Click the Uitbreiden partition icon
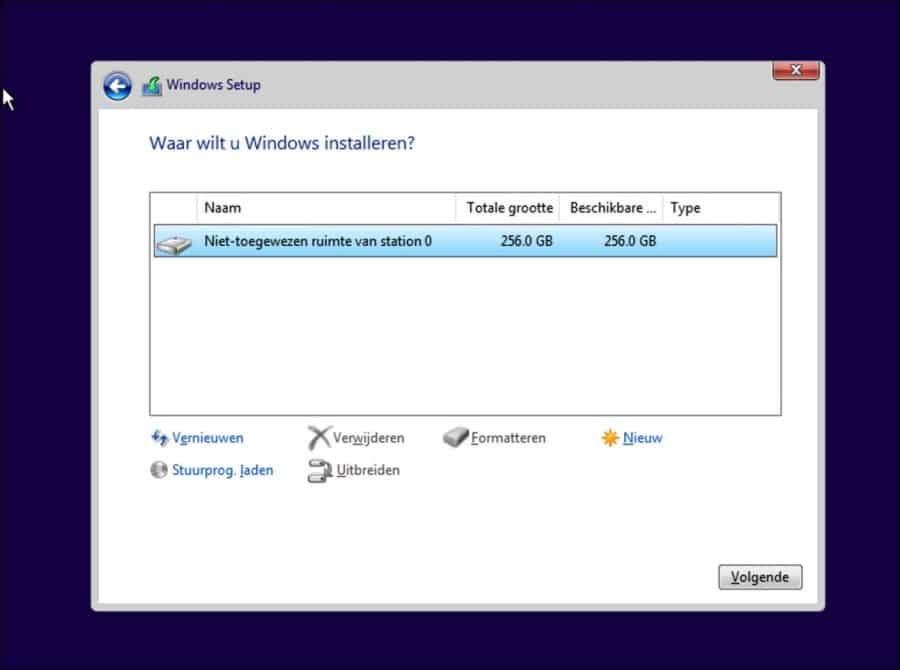The image size is (900, 670). 320,471
